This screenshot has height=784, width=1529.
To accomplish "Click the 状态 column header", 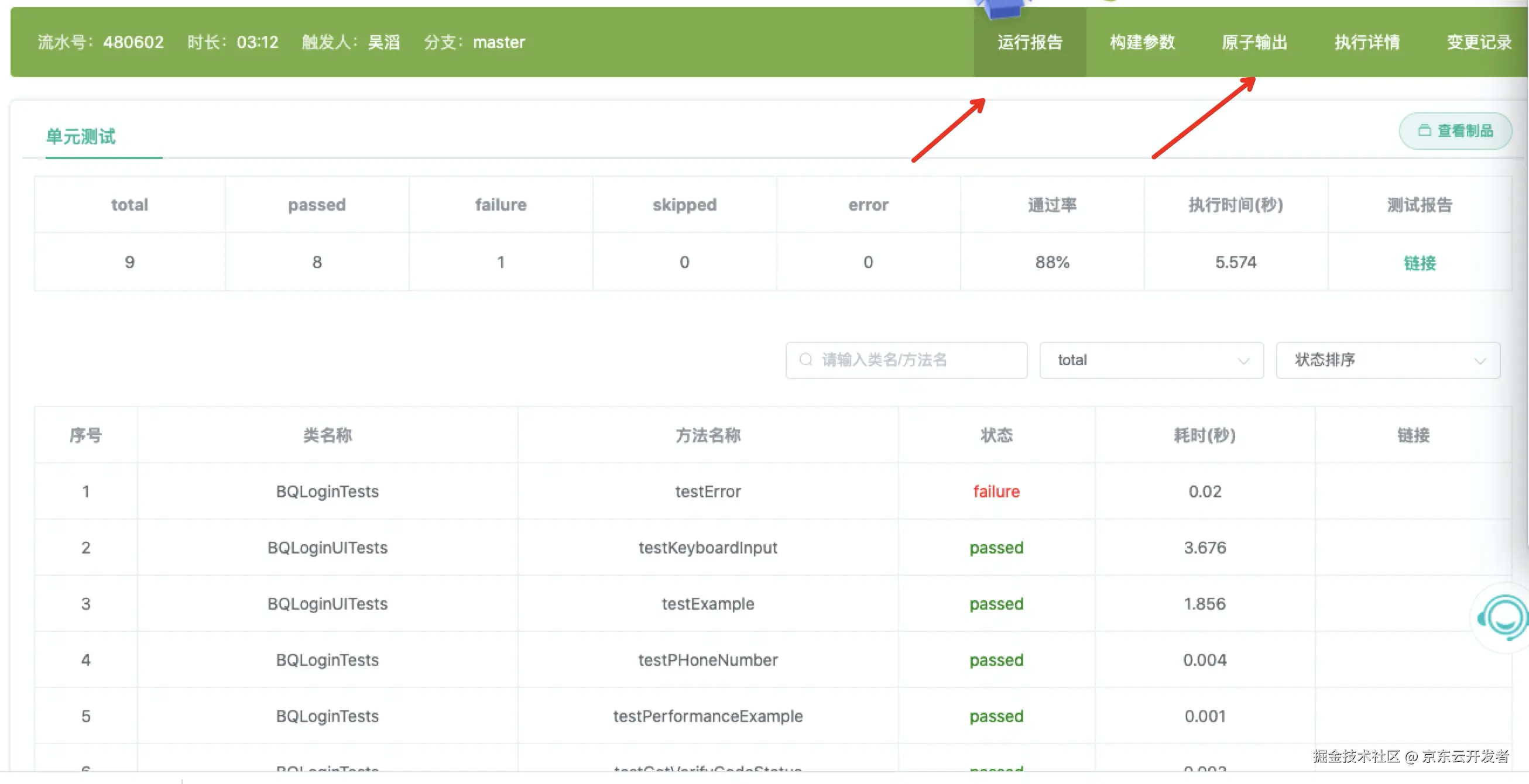I will (995, 435).
